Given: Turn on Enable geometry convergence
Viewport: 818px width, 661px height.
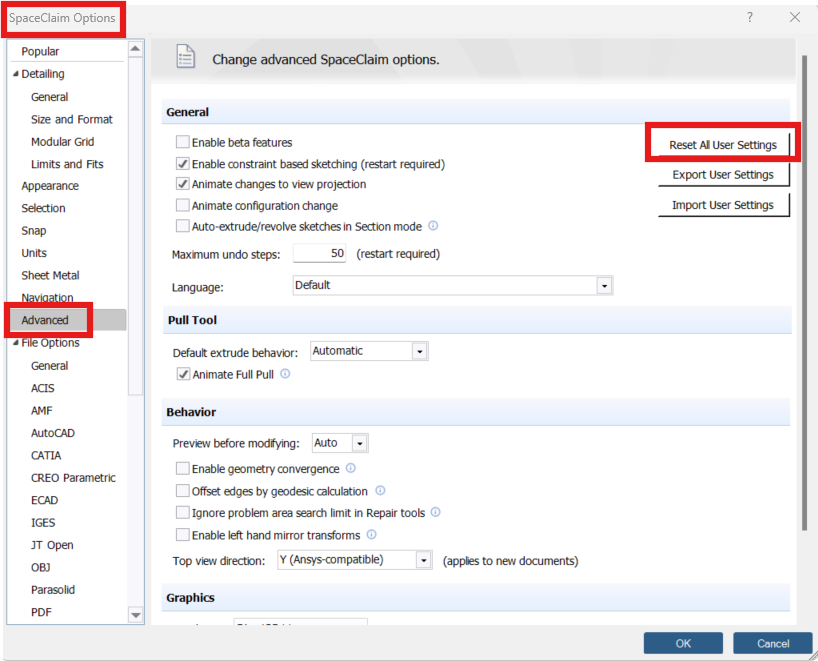Looking at the screenshot, I should (x=183, y=468).
